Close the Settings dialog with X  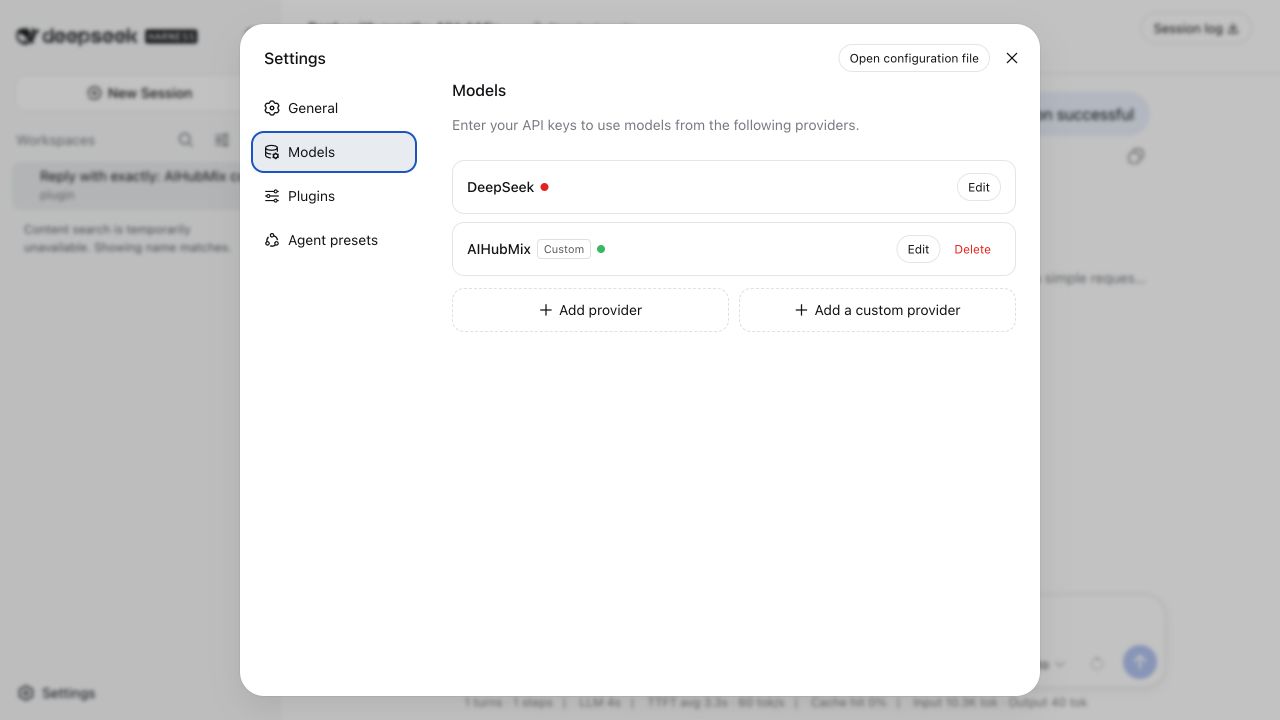click(1012, 58)
